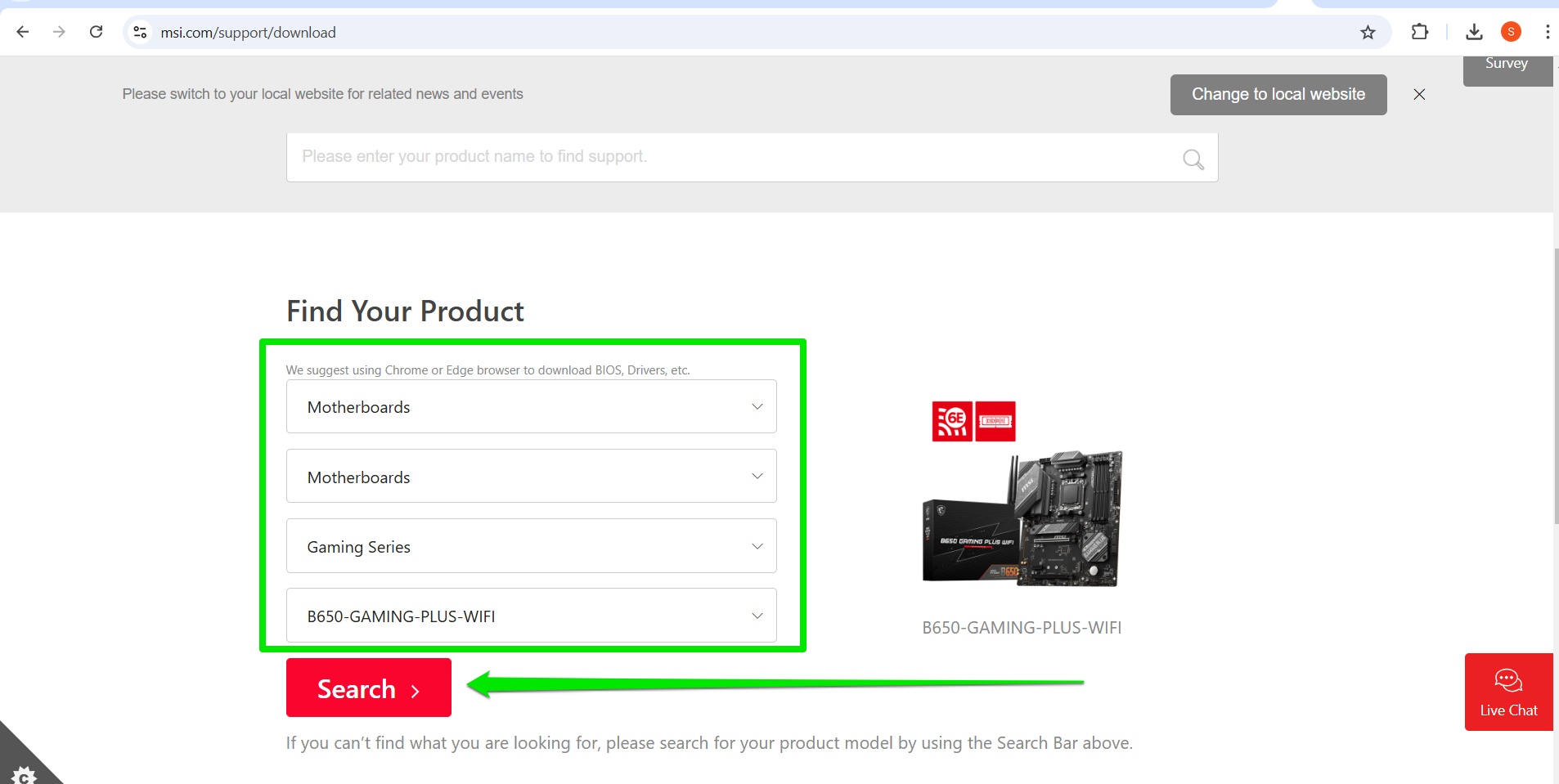Go forward in browser history
The image size is (1559, 784).
59,32
